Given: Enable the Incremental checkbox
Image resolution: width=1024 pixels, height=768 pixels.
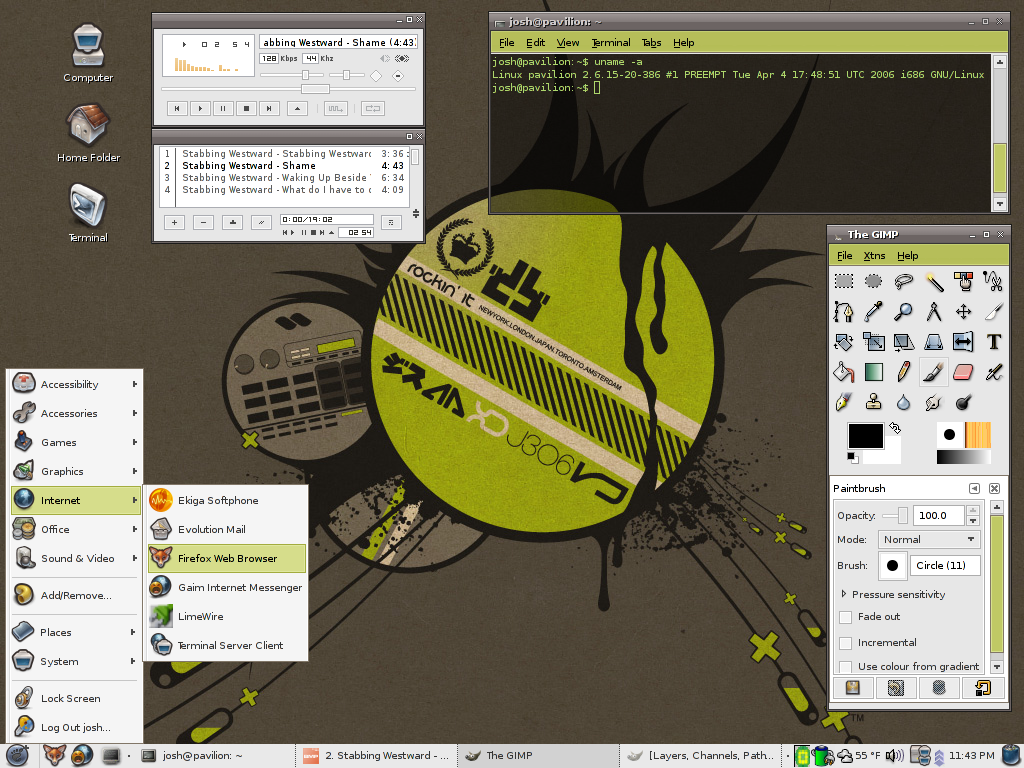Looking at the screenshot, I should click(845, 643).
